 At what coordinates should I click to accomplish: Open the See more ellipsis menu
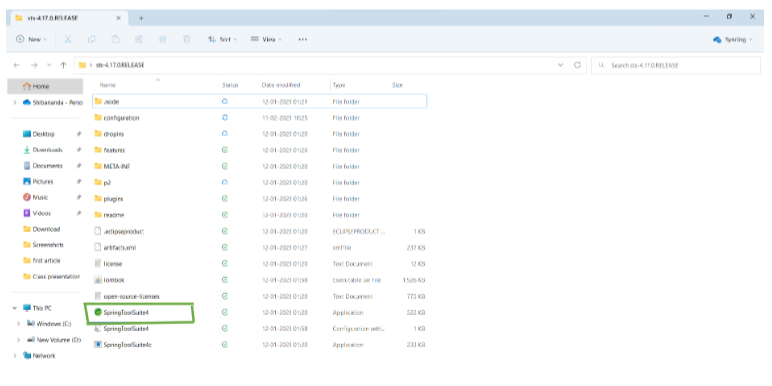click(303, 39)
